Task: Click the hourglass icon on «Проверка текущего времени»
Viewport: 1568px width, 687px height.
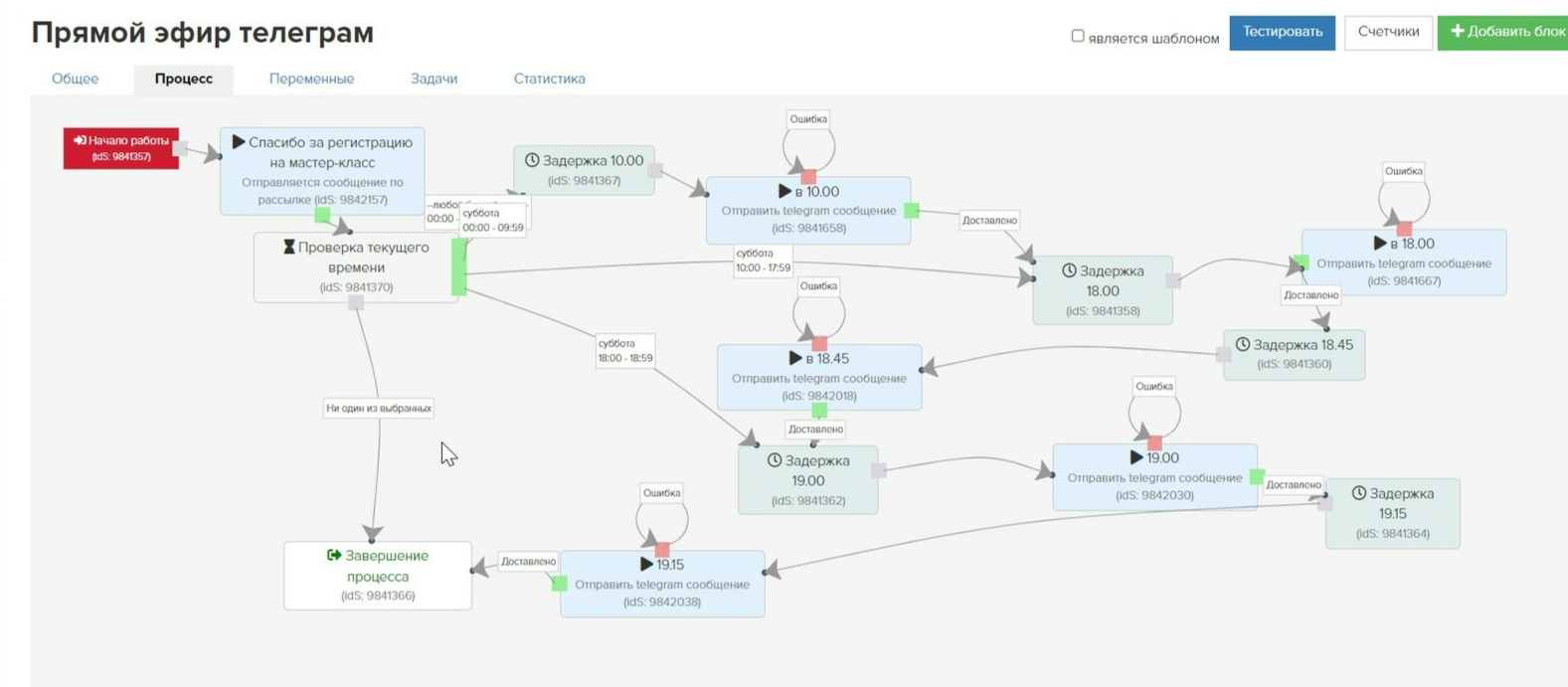Action: pyautogui.click(x=288, y=247)
